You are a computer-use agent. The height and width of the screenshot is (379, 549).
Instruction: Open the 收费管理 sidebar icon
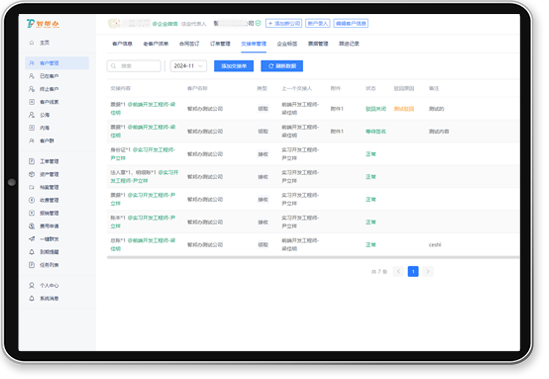[32, 200]
